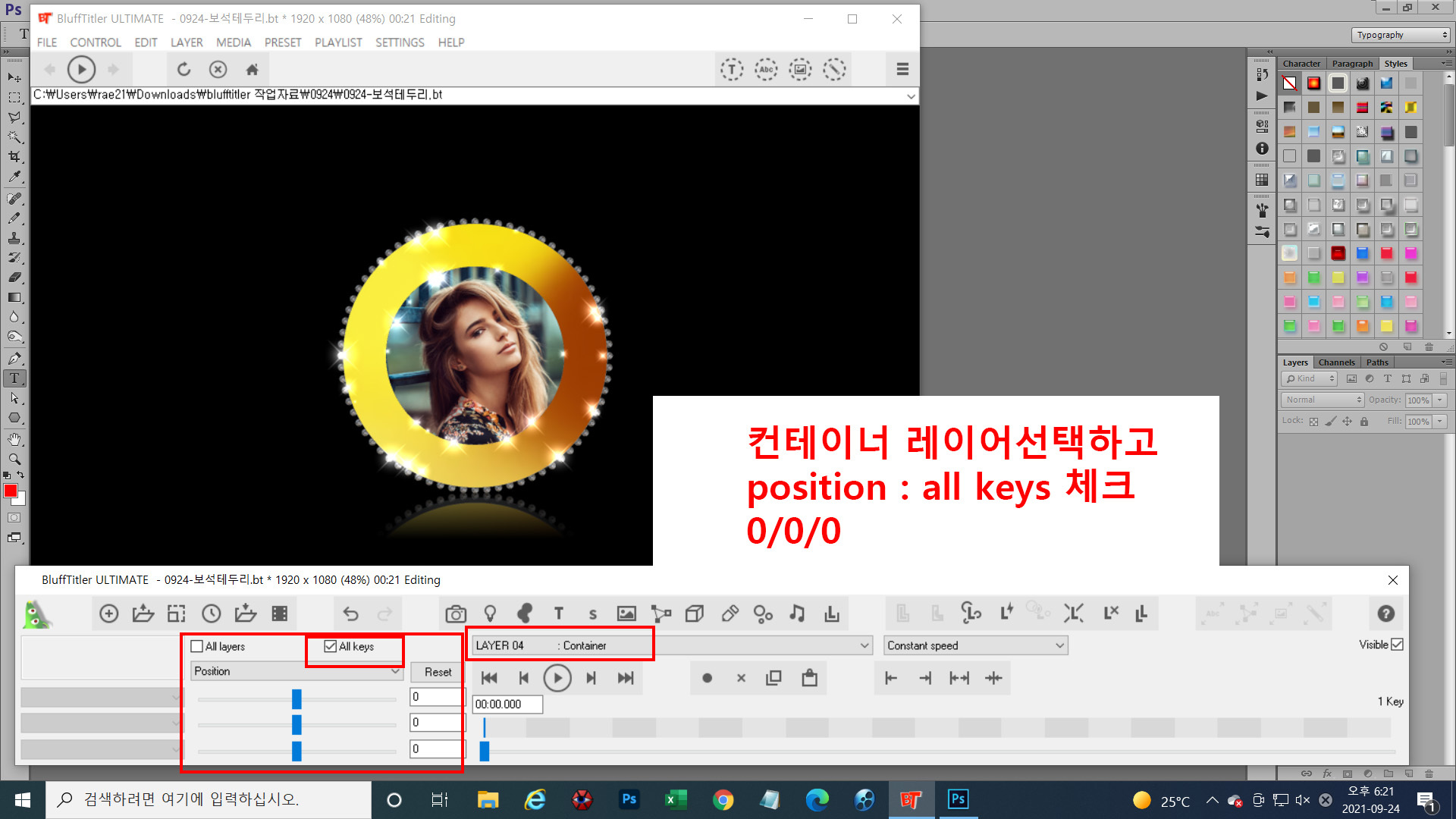Viewport: 1456px width, 819px height.
Task: Click the hamburger menu icon
Action: (902, 69)
